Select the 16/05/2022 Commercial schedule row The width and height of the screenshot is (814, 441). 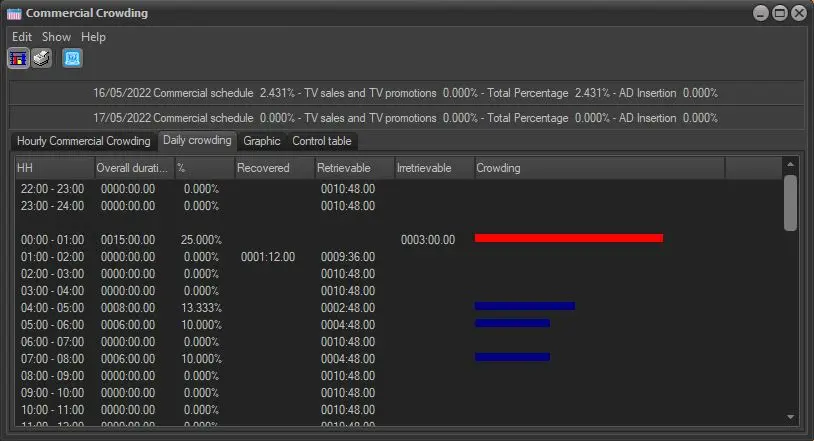(x=405, y=93)
